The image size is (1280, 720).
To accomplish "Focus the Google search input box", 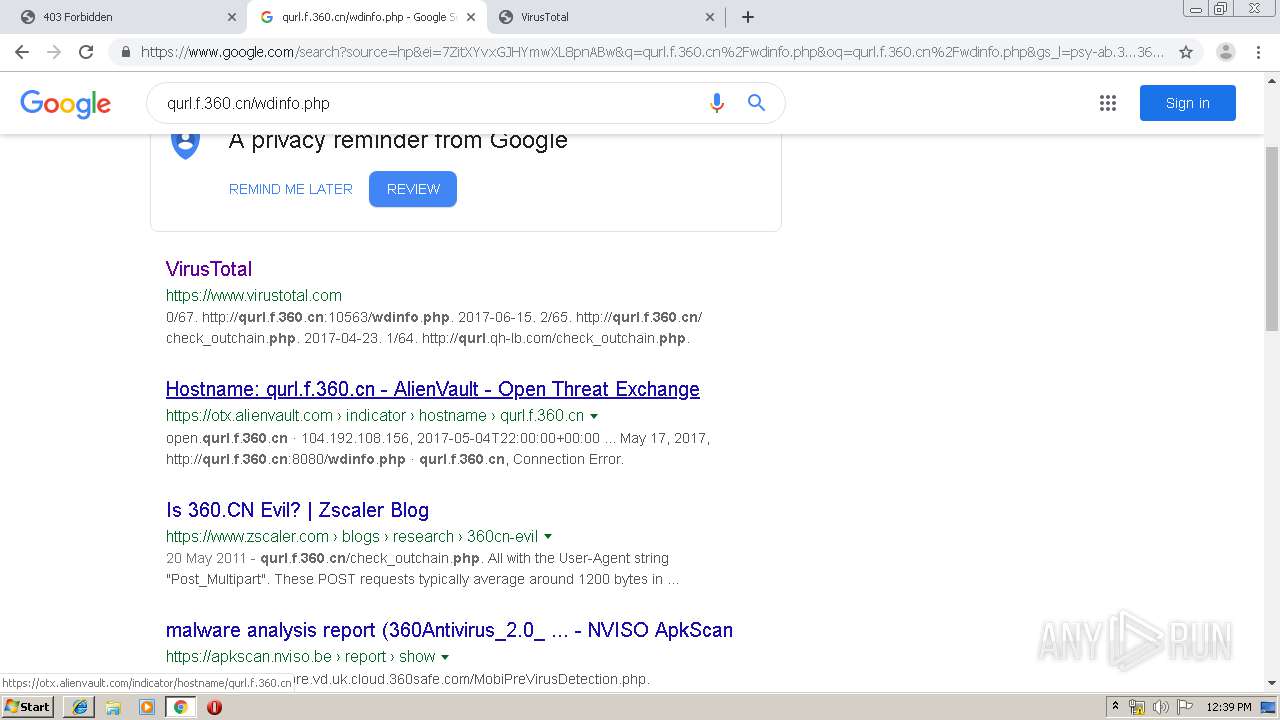I will (430, 103).
